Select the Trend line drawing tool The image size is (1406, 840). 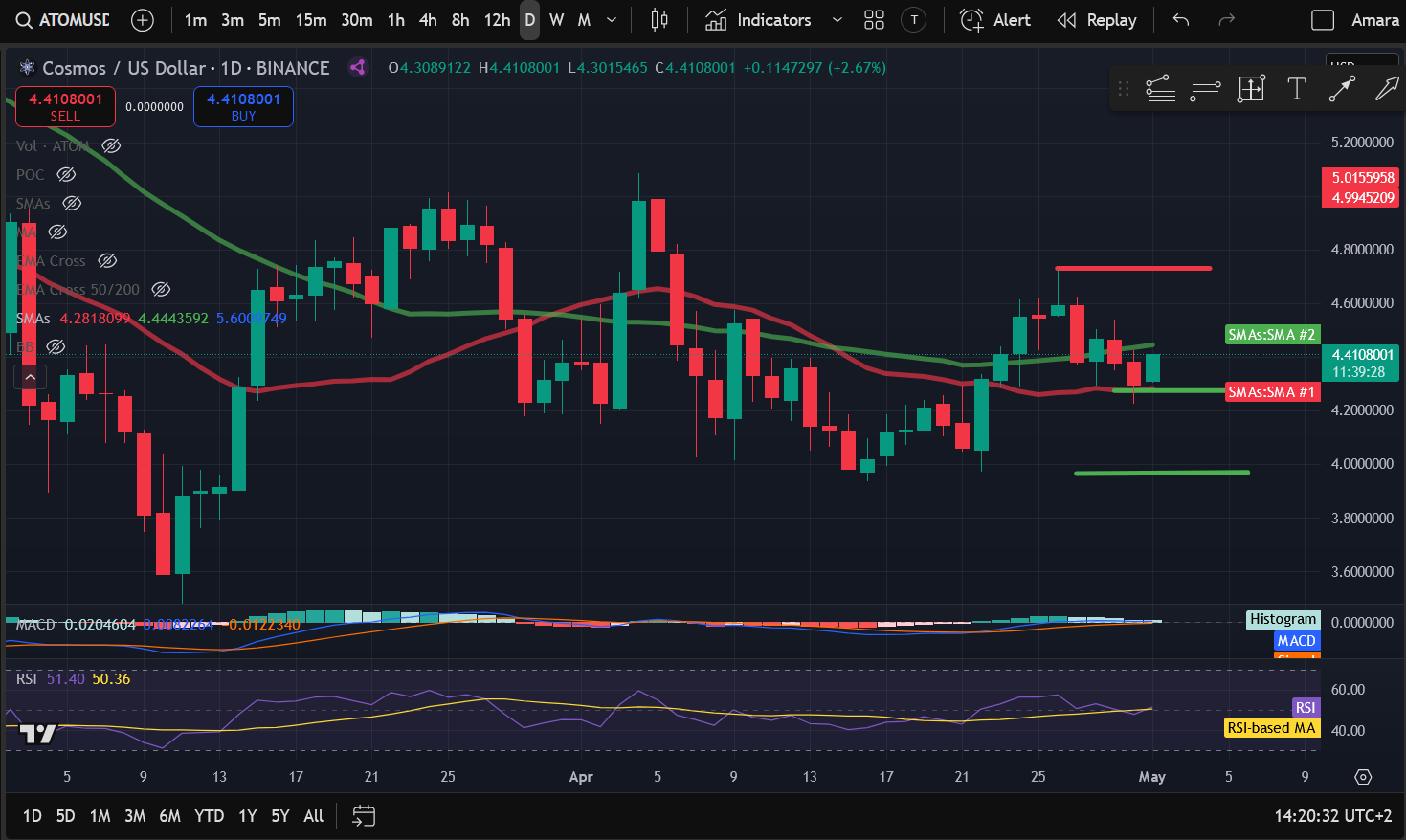coord(1342,88)
